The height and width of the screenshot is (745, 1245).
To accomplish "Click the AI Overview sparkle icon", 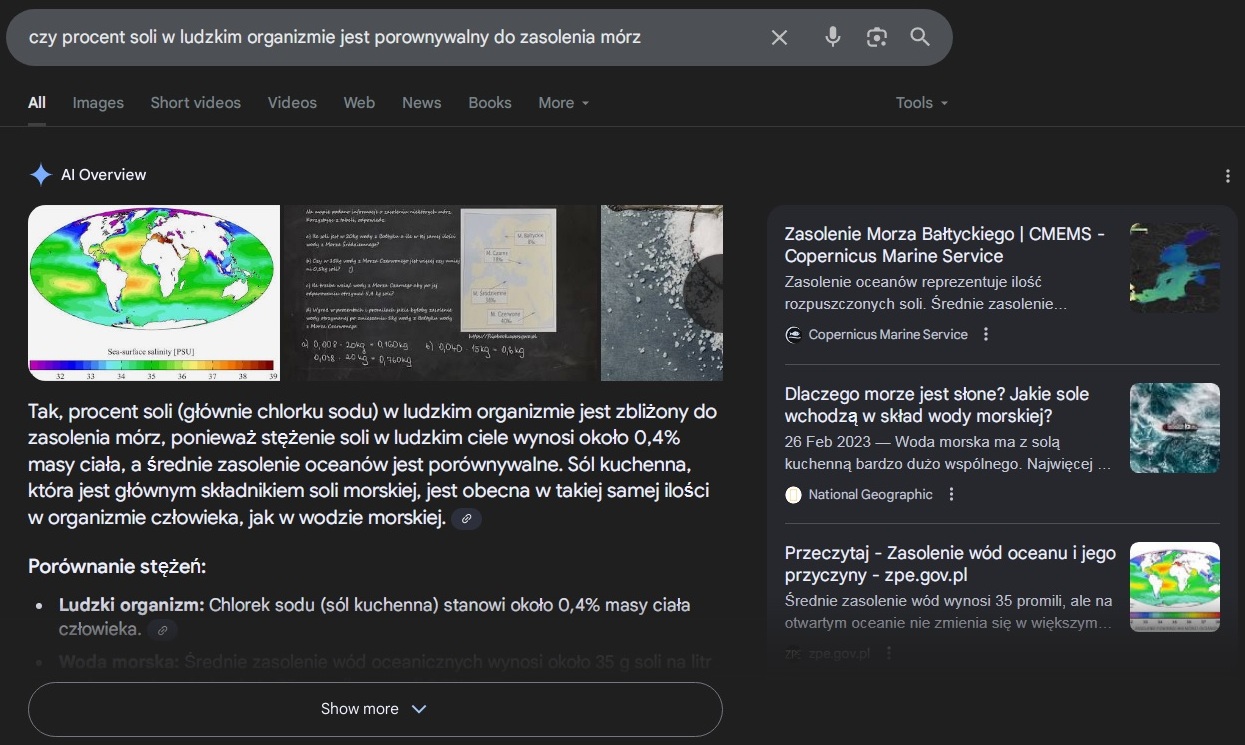I will [40, 174].
